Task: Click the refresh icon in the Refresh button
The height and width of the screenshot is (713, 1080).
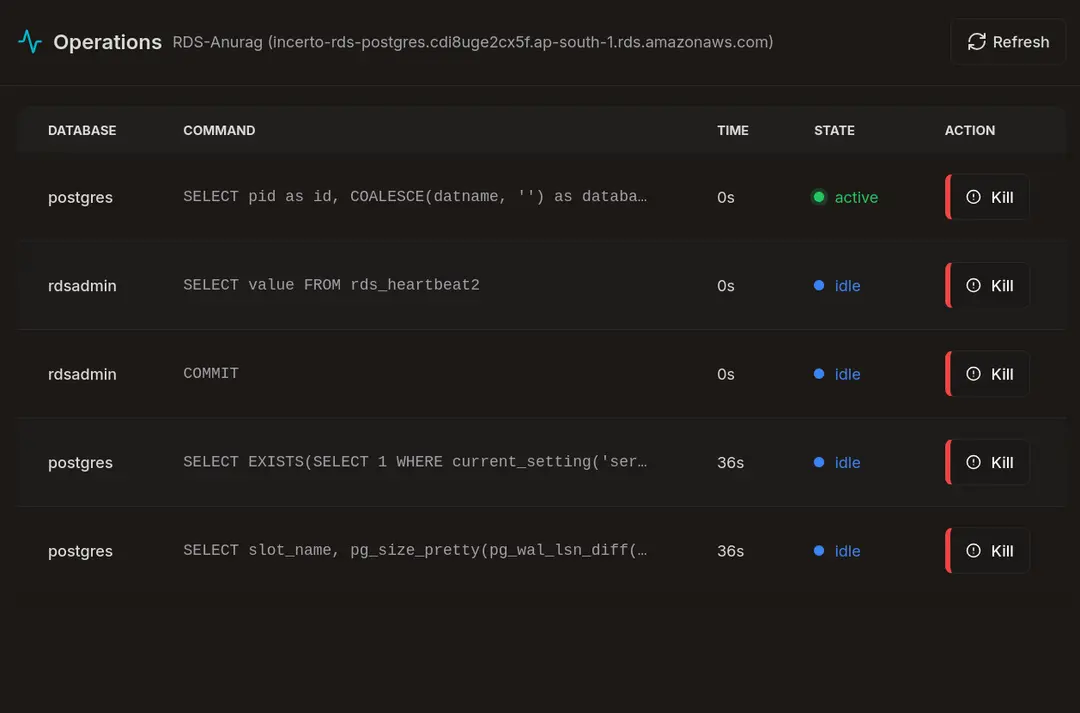Action: click(976, 42)
